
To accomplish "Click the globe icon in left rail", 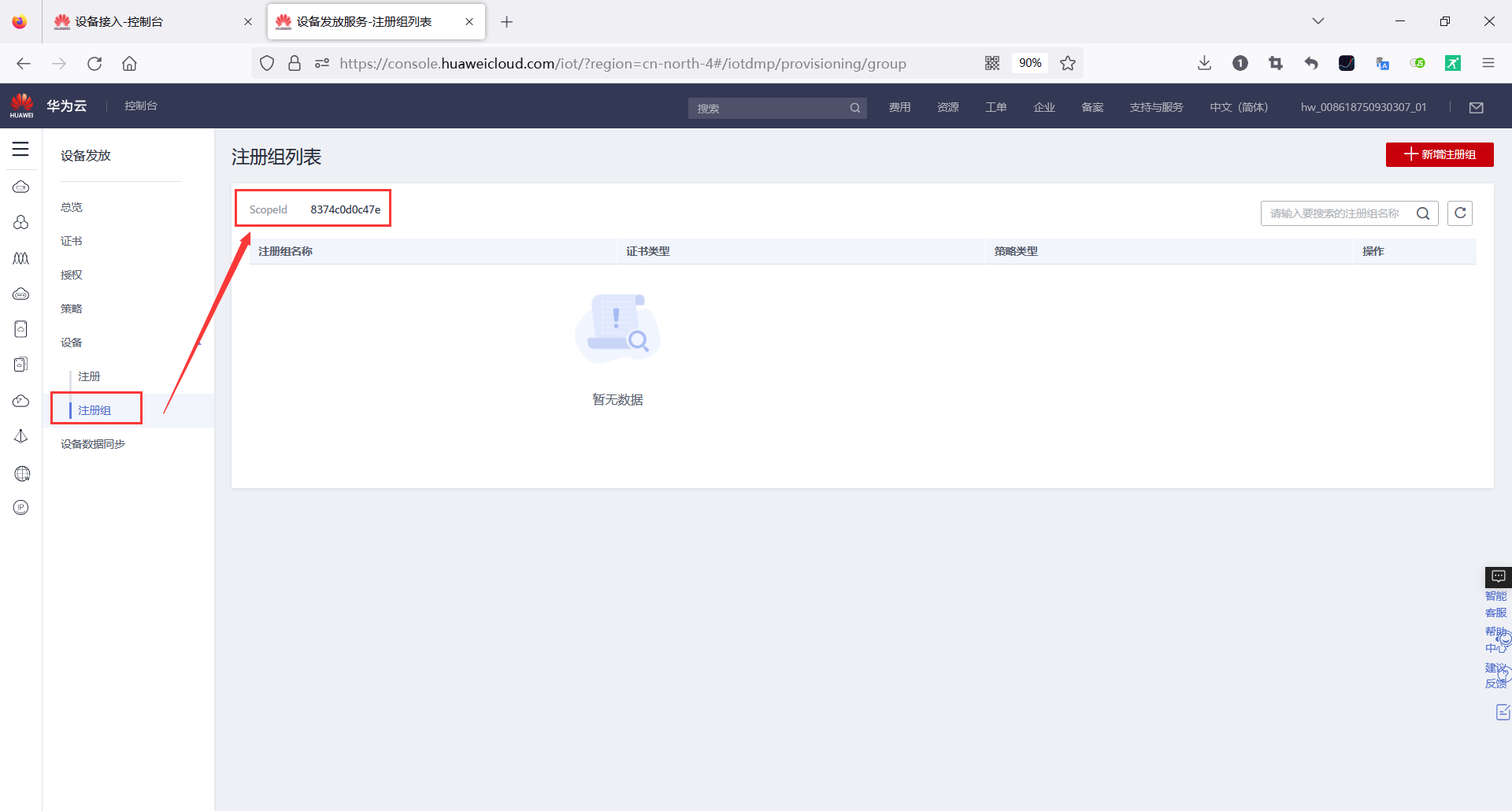I will 21,473.
